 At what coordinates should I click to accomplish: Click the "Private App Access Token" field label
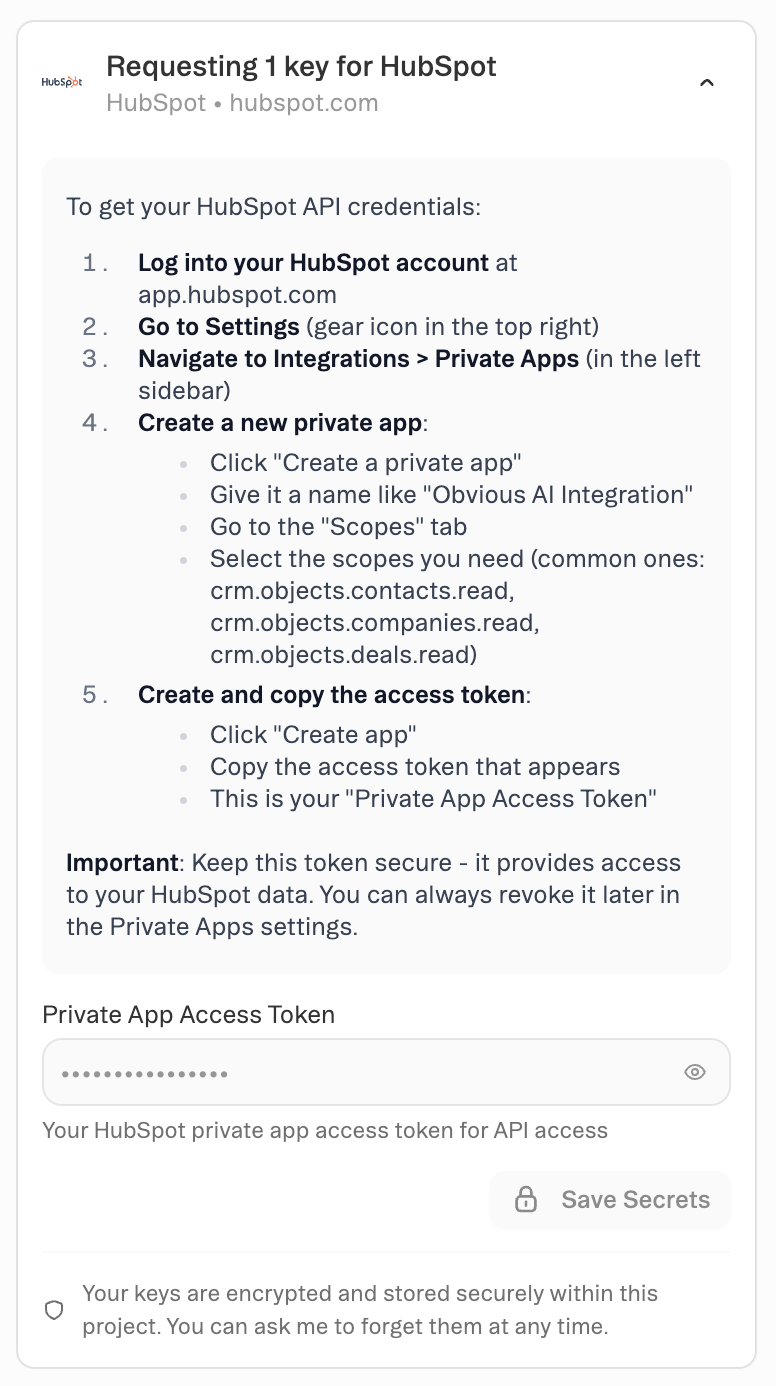pos(188,1014)
